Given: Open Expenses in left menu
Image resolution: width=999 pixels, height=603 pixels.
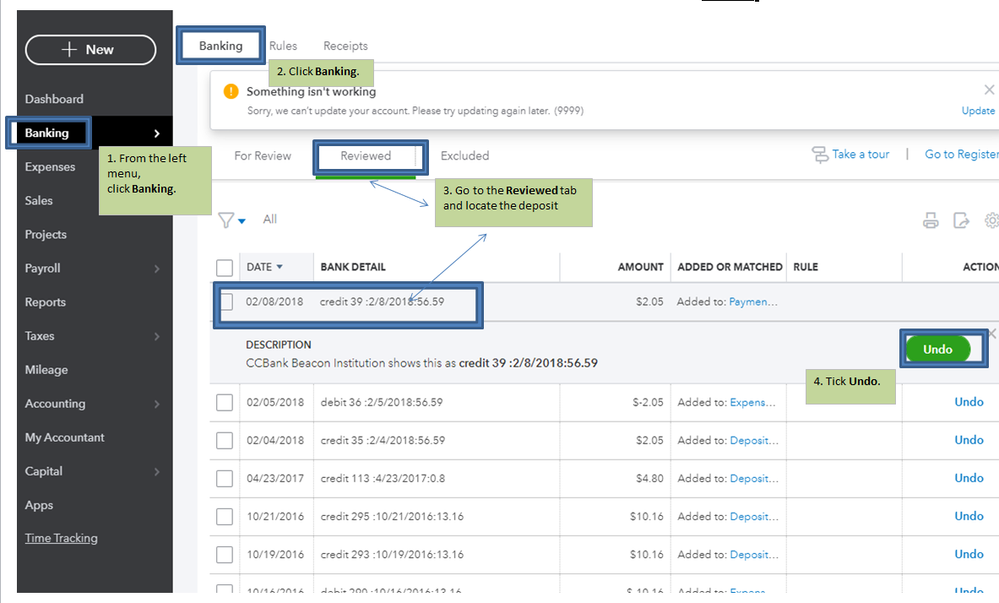Looking at the screenshot, I should 50,166.
